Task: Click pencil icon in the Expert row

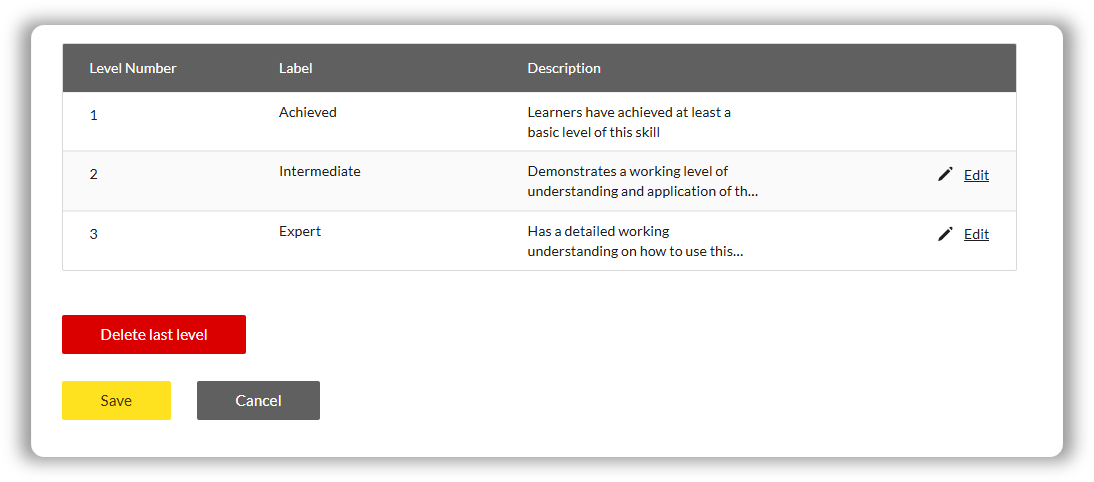Action: (945, 234)
